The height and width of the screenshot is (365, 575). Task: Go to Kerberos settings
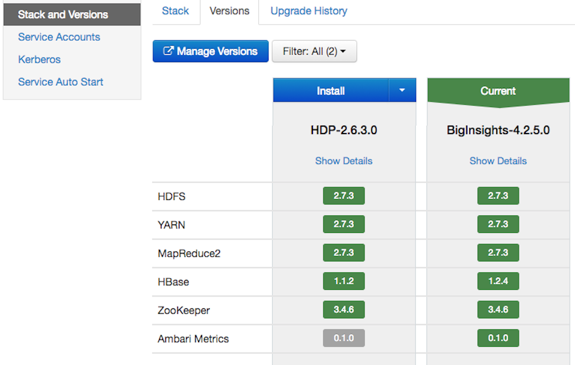39,59
